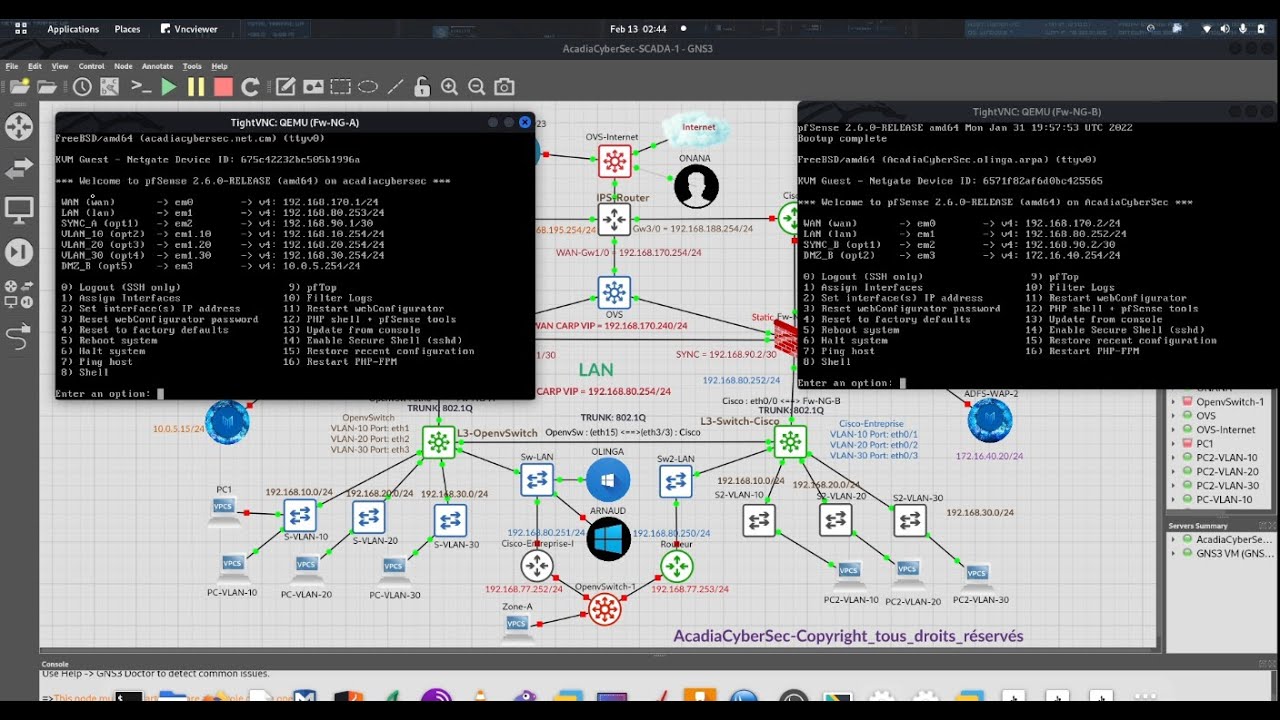This screenshot has width=1280, height=720.
Task: Toggle the lock items padlock icon
Action: click(x=422, y=87)
